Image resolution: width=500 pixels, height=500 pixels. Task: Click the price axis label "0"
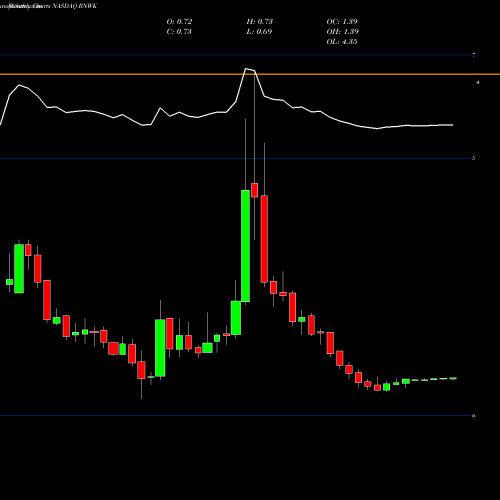click(474, 416)
